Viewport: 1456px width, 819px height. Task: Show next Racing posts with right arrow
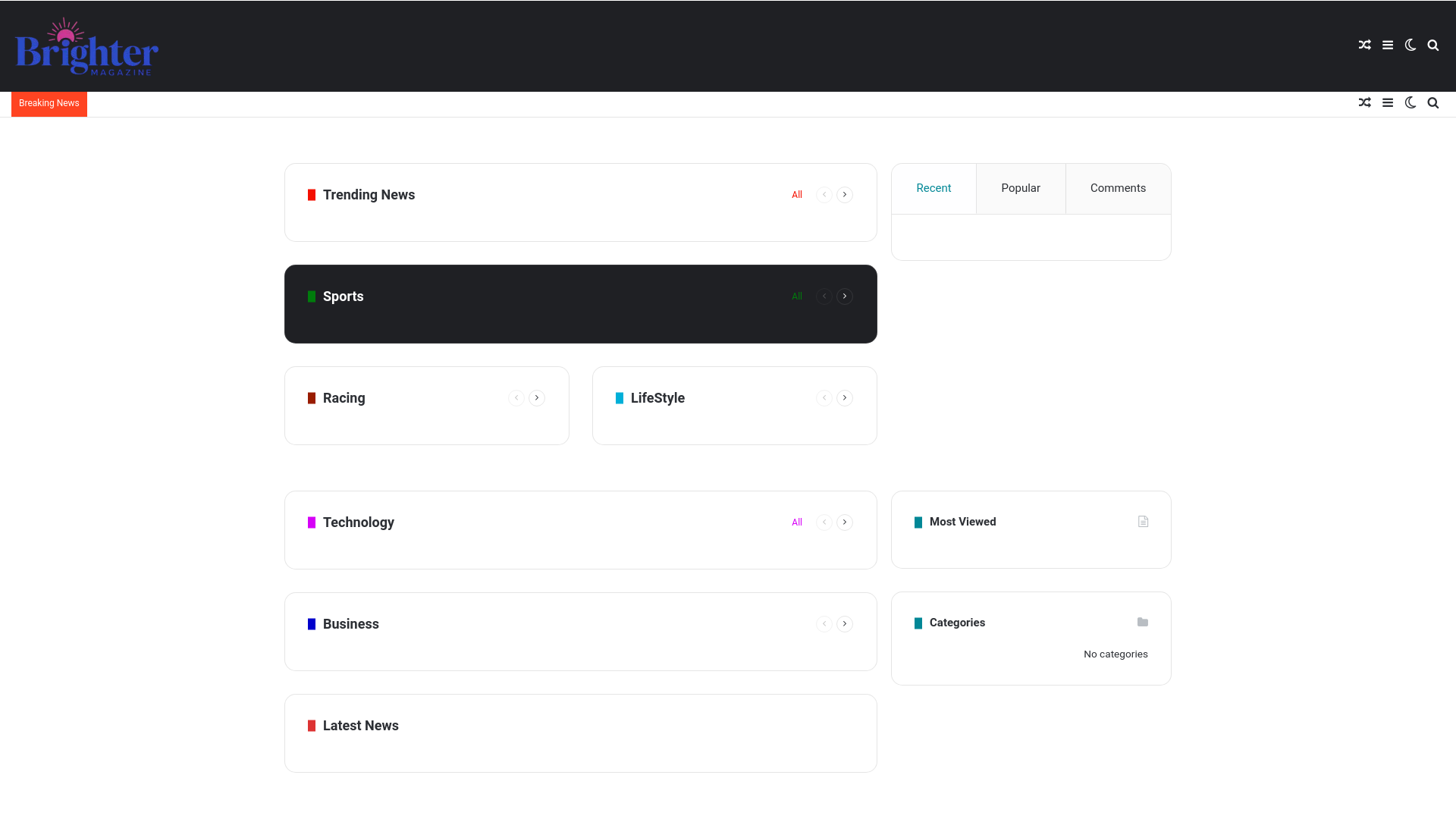536,398
